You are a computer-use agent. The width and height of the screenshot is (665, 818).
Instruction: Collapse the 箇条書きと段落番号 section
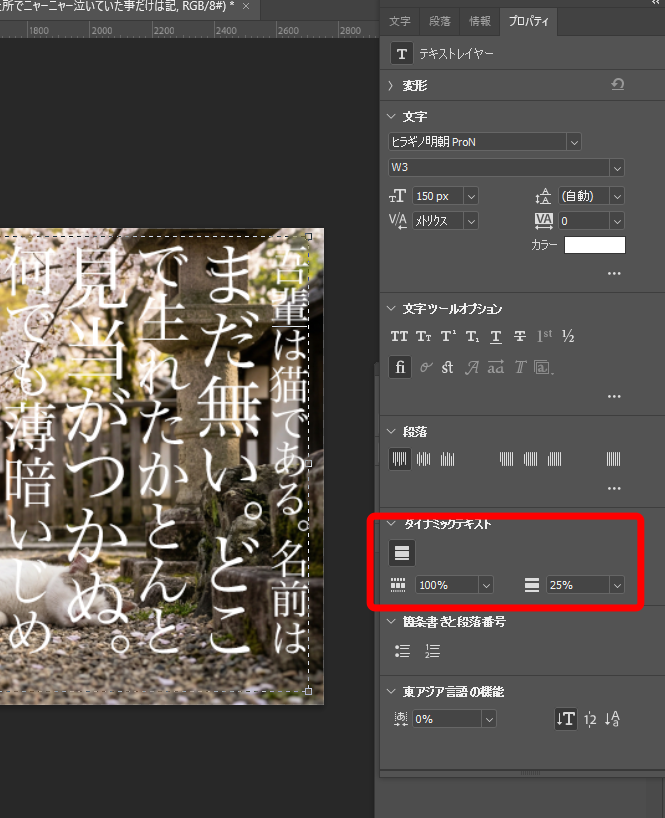[x=391, y=621]
